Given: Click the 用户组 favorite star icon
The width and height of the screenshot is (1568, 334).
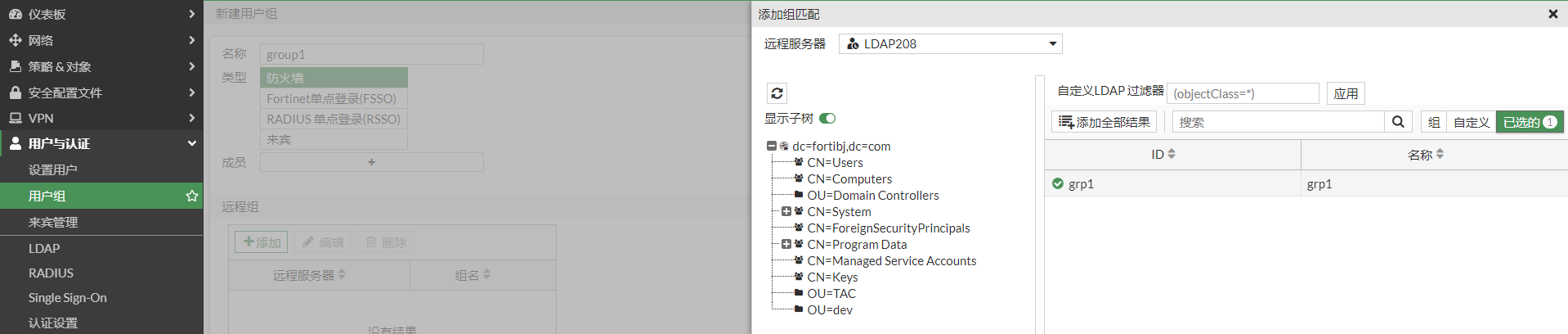Looking at the screenshot, I should (192, 196).
